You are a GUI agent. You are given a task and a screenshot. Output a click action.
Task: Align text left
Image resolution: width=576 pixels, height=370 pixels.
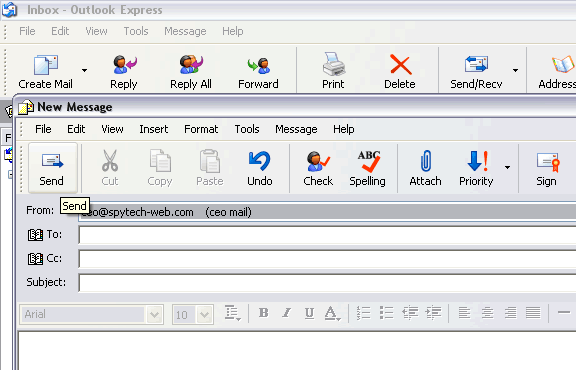[464, 313]
